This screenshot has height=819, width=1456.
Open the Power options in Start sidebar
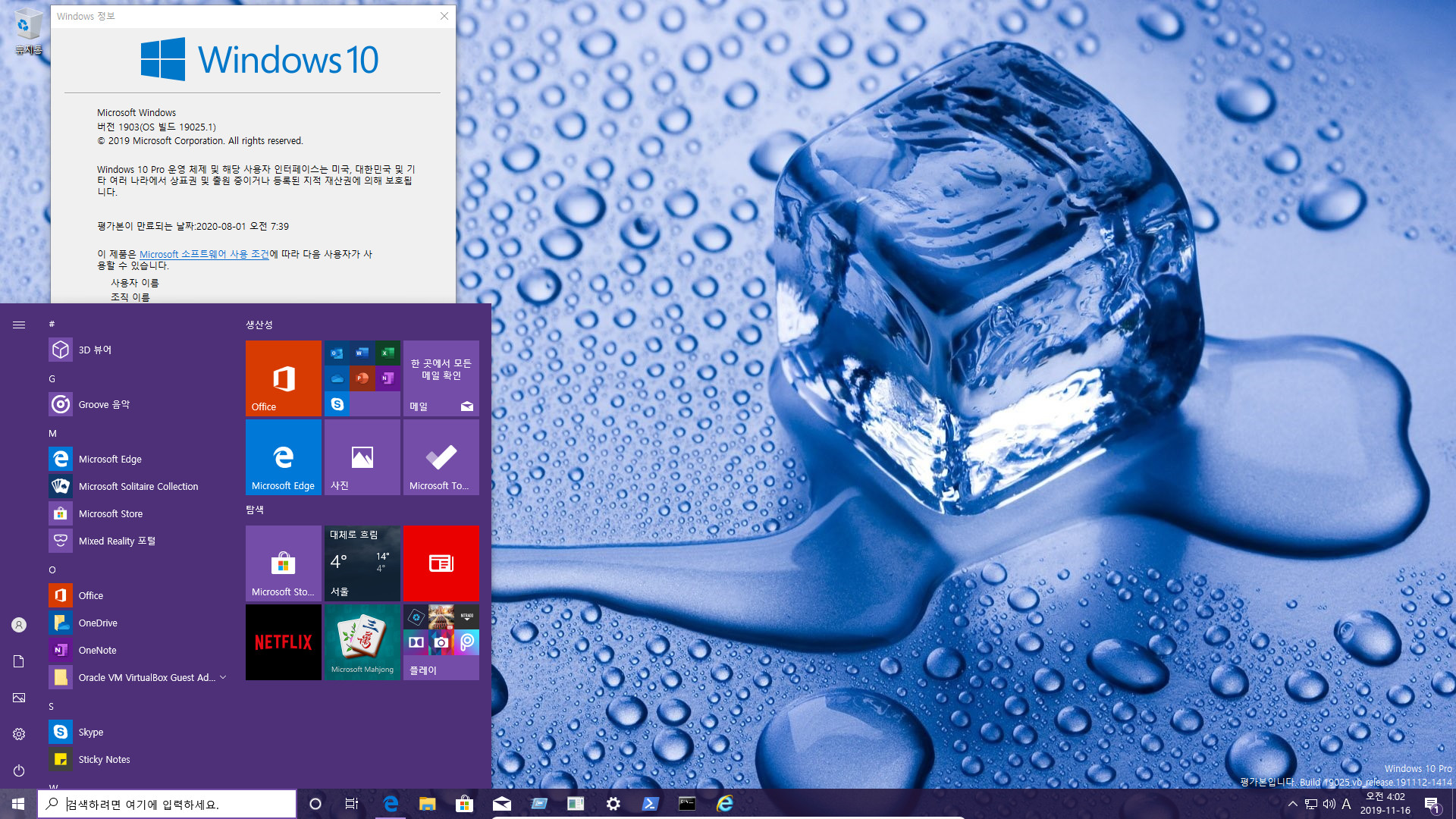19,770
